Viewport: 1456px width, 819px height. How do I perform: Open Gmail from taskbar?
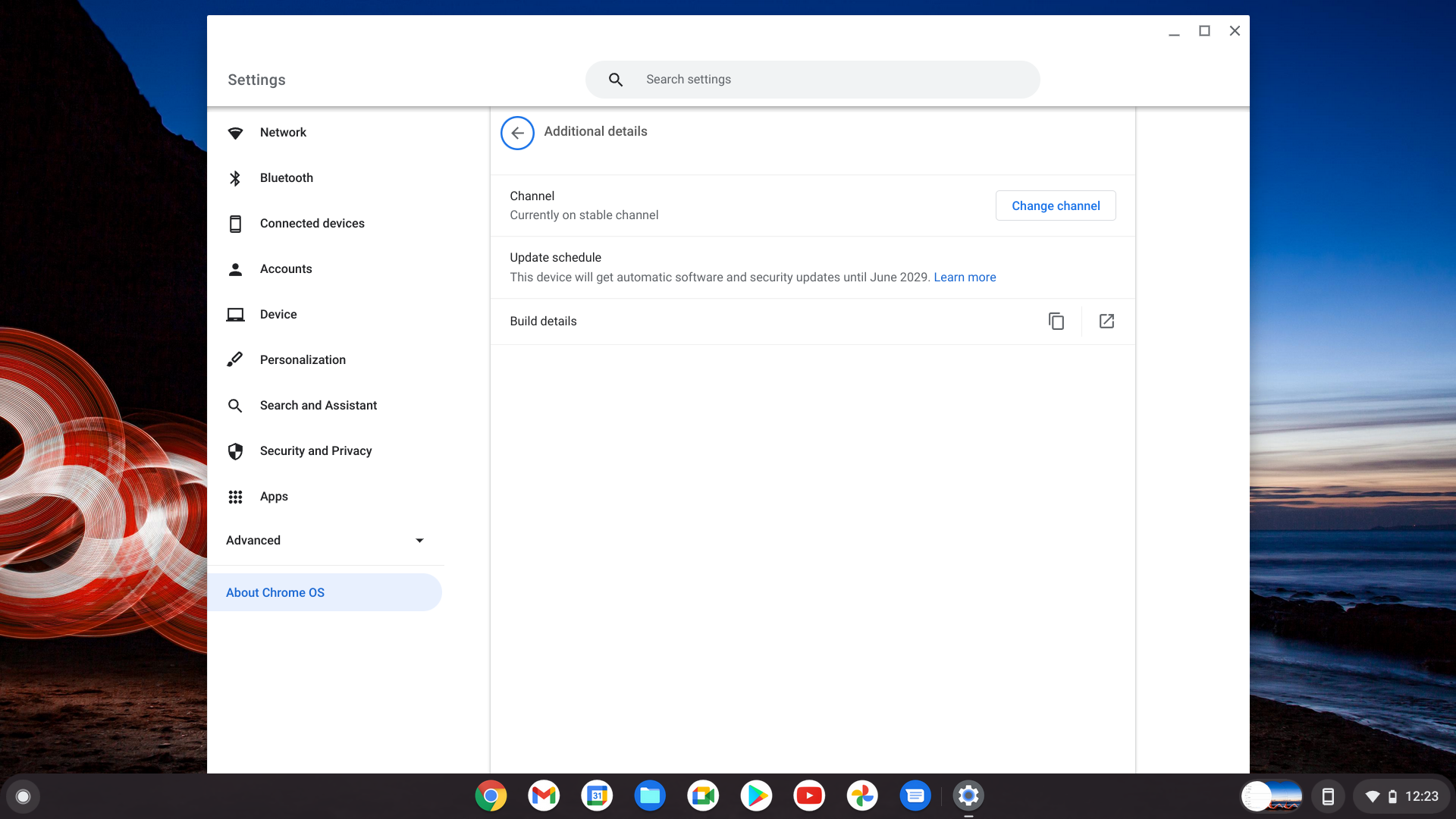[543, 795]
